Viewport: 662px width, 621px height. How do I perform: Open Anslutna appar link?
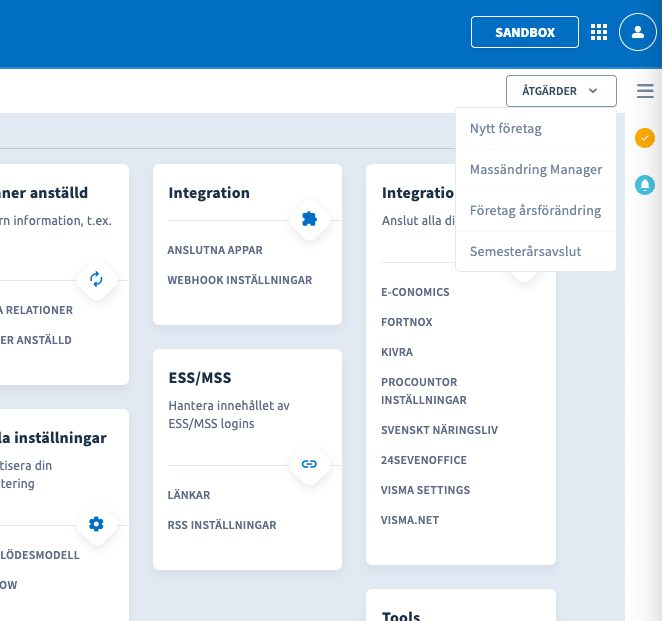(215, 250)
